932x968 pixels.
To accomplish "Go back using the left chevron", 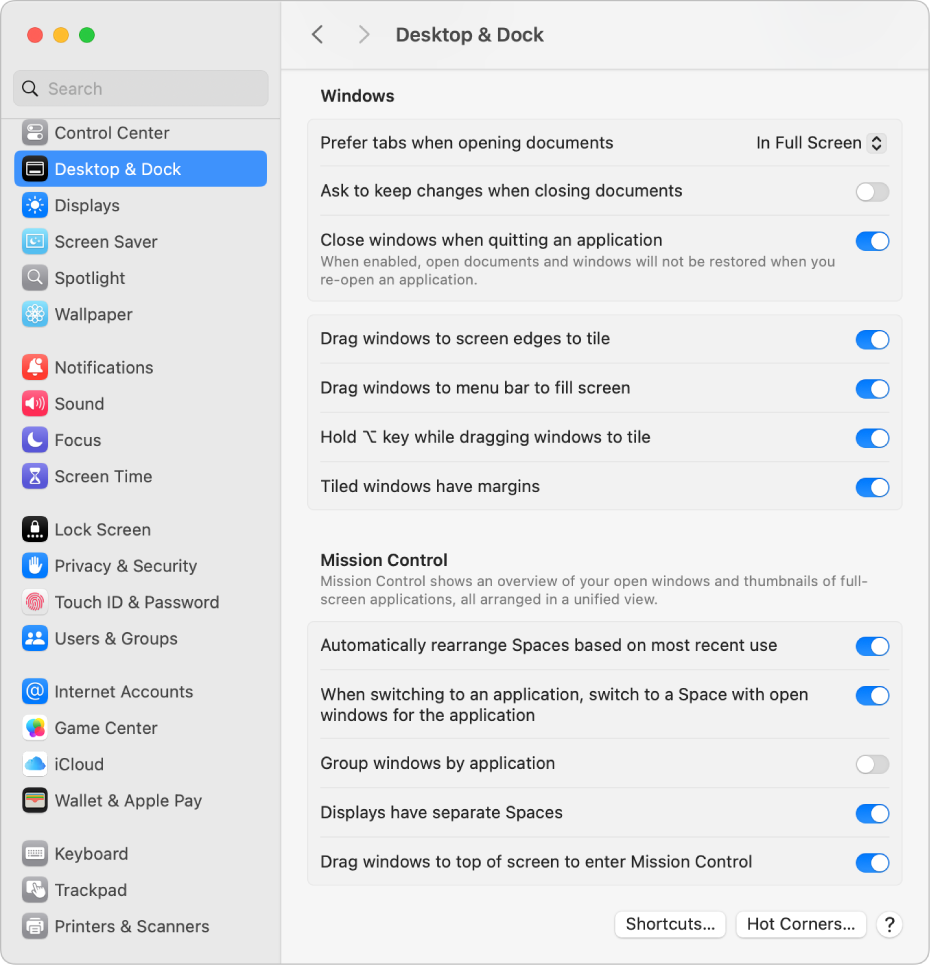I will click(318, 35).
